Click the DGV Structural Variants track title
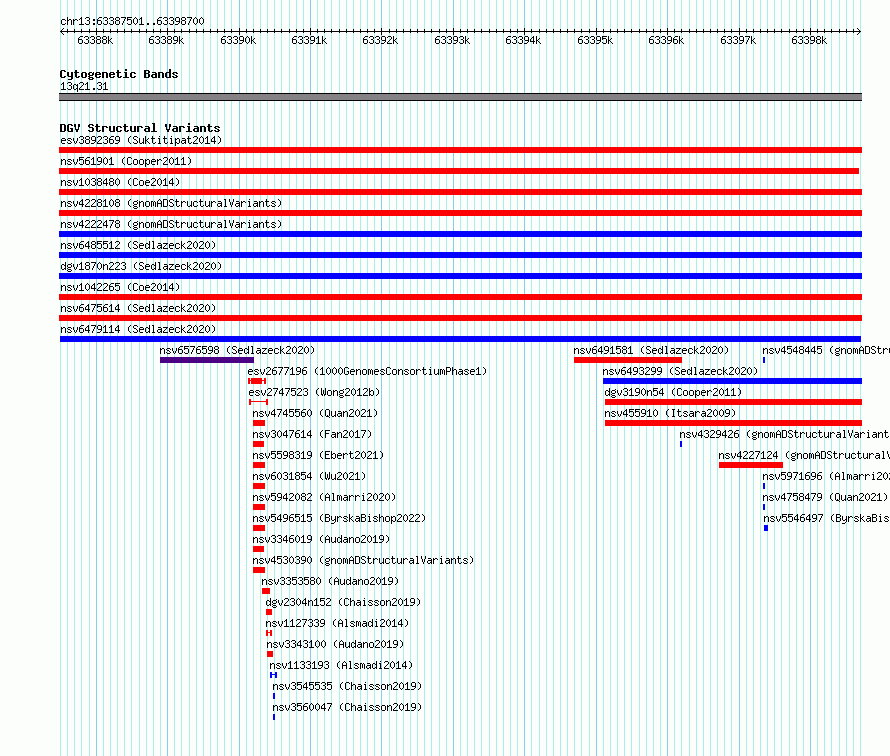Viewport: 890px width, 756px height. pyautogui.click(x=140, y=128)
